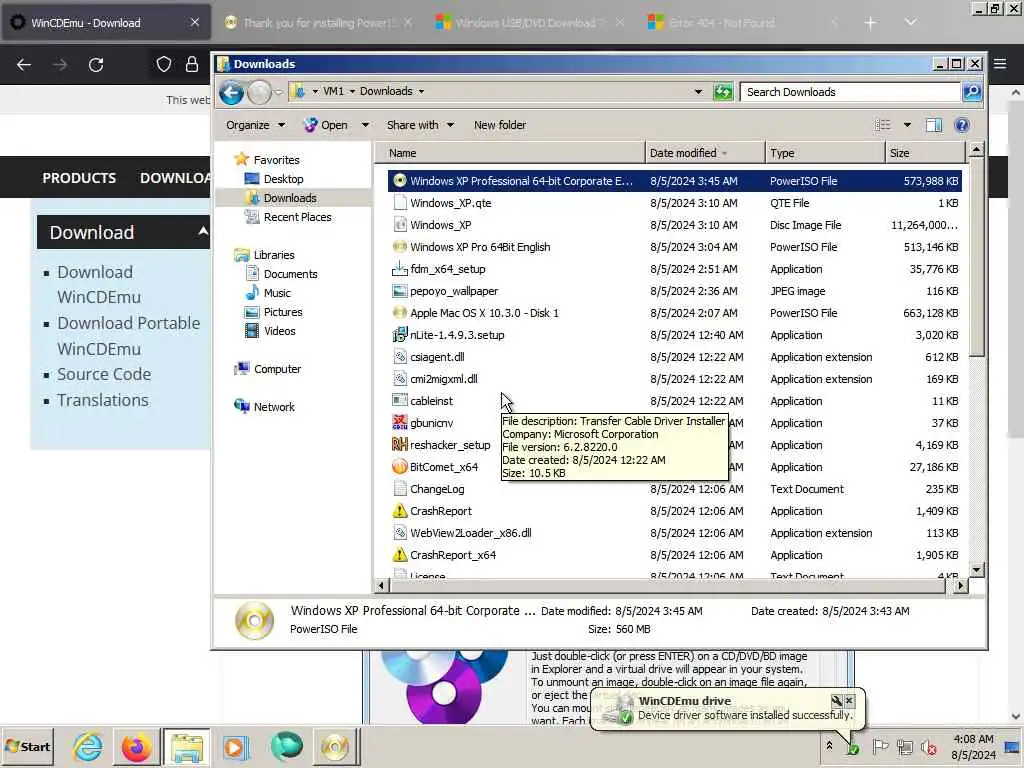Open the Documents library
Screen dimensions: 1024x768
point(290,274)
